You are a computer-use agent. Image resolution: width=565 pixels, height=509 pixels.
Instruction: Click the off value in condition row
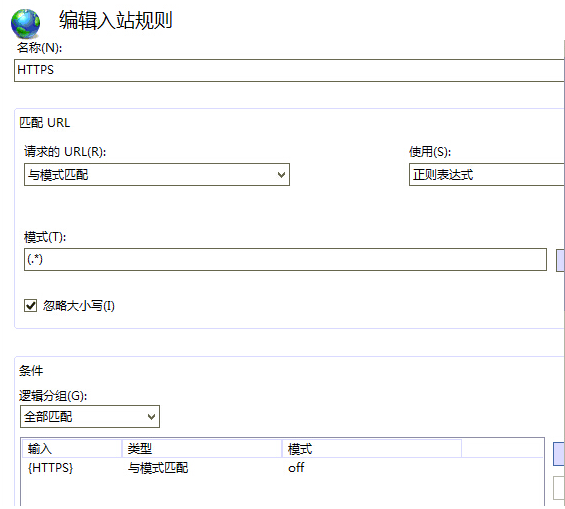coord(296,468)
